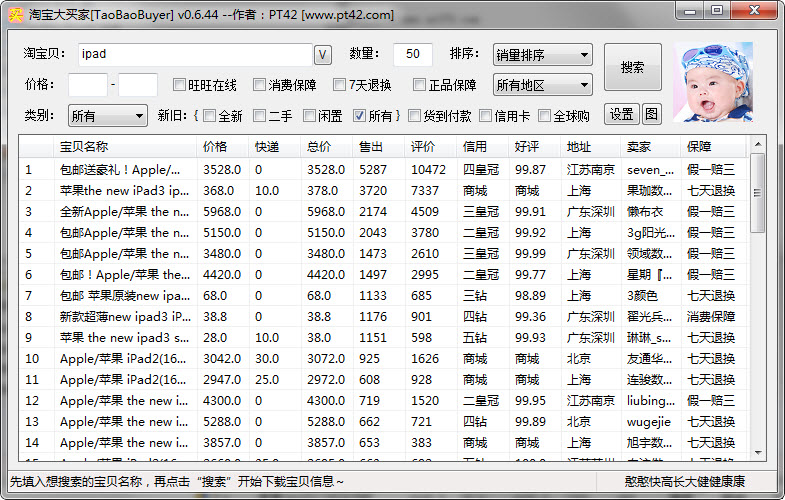The image size is (785, 500).
Task: Click the 图 picture button
Action: pyautogui.click(x=651, y=114)
